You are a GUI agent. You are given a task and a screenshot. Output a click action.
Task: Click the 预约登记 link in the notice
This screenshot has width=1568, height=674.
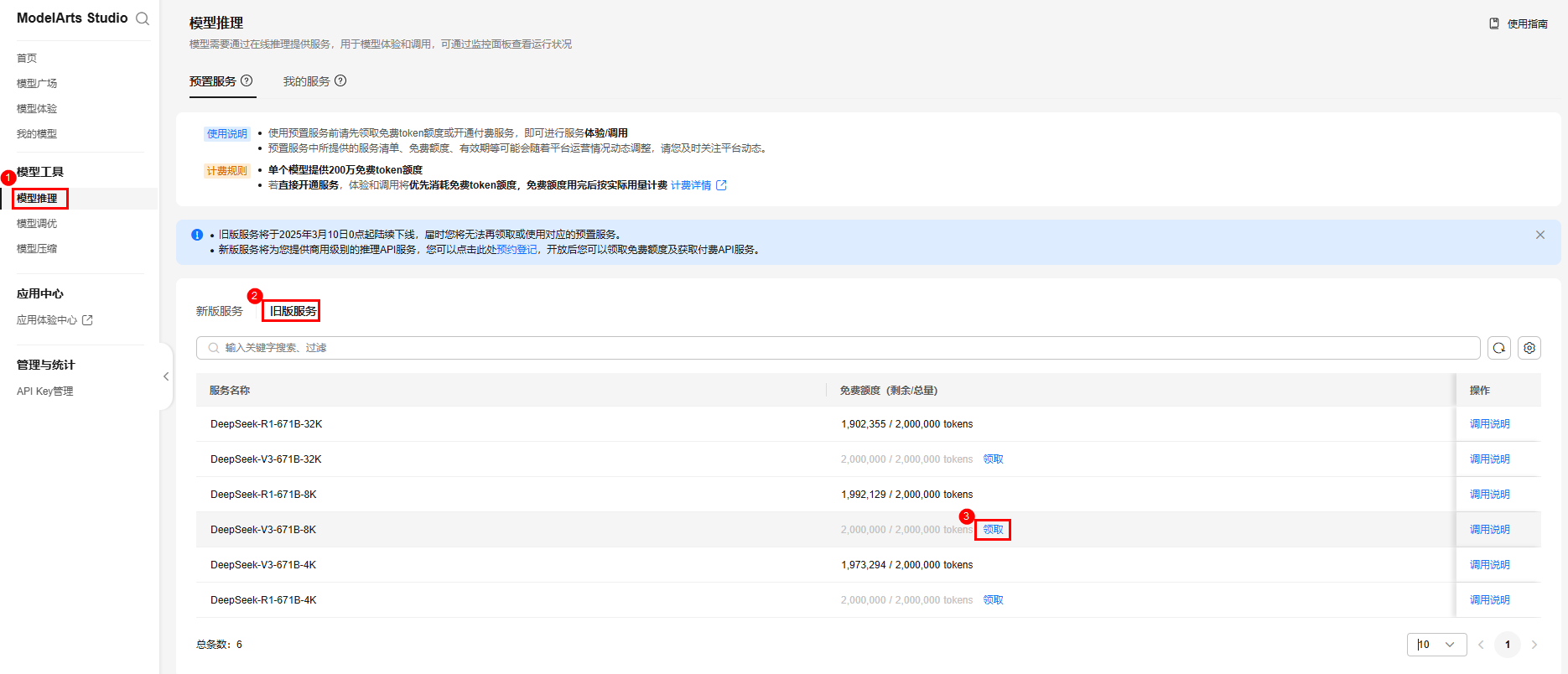517,250
